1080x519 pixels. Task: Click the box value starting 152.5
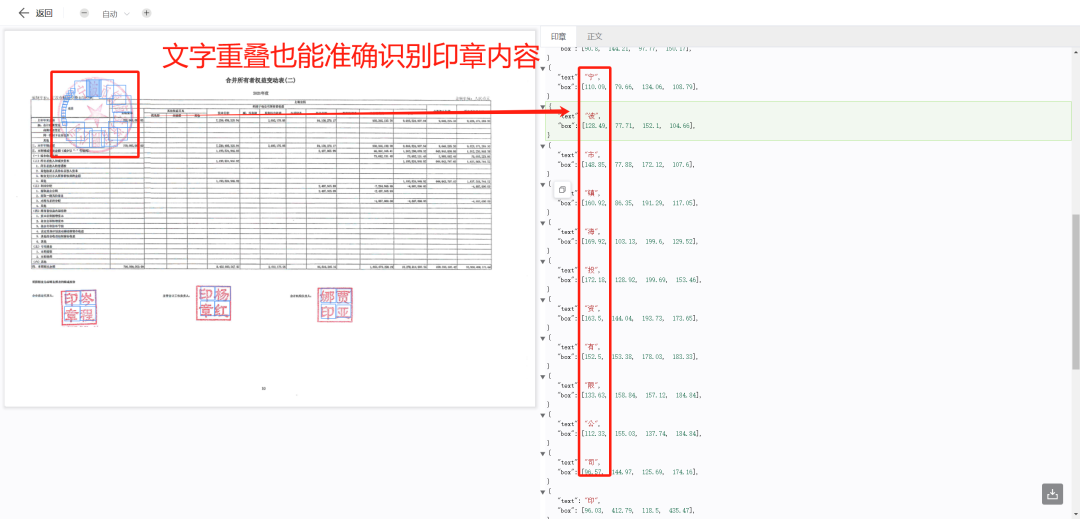[639, 357]
